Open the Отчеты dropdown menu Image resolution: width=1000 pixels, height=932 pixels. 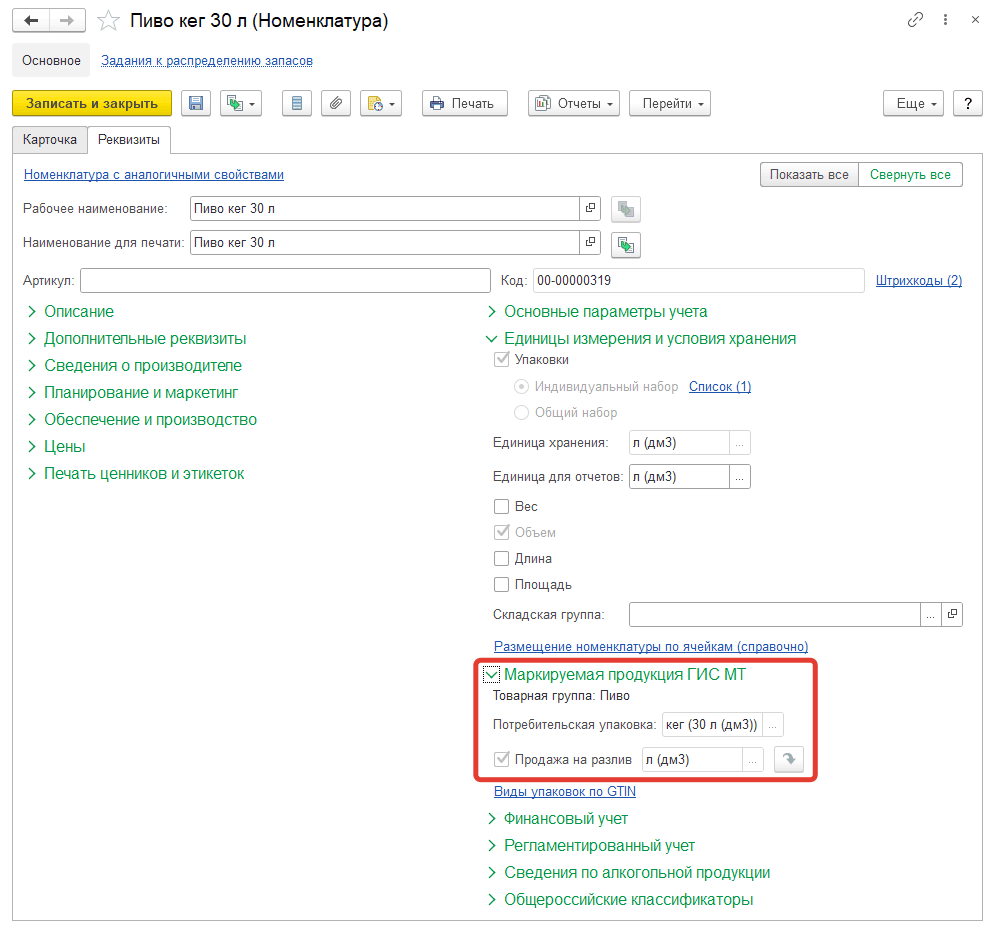point(573,104)
